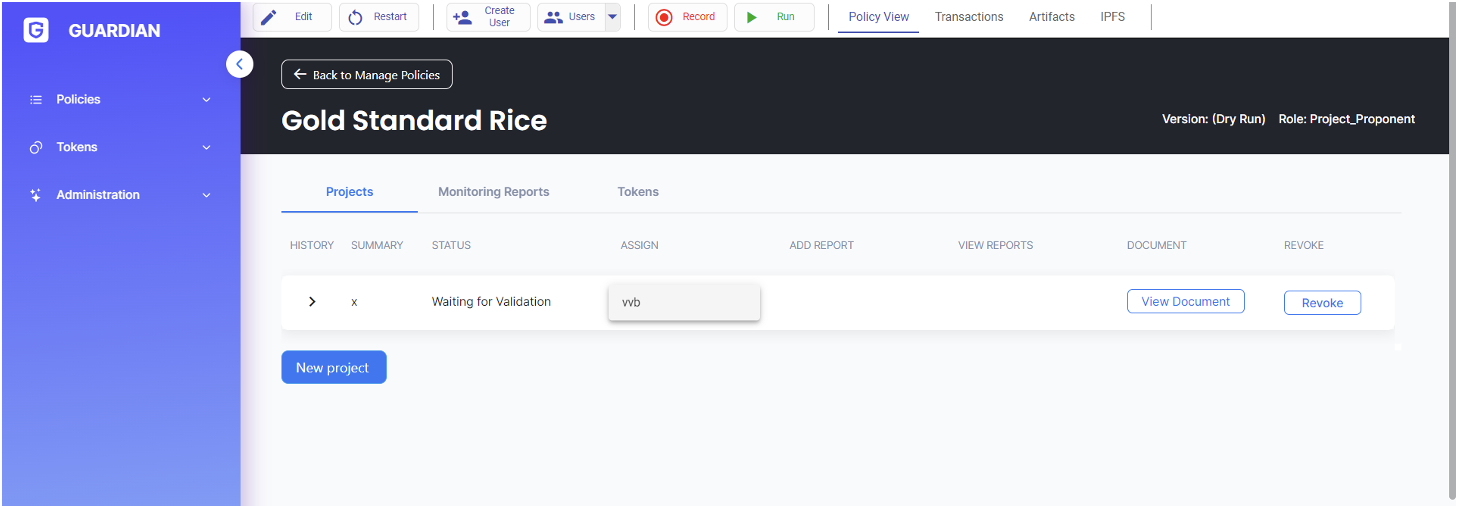Expand project history row chevron

[x=312, y=302]
